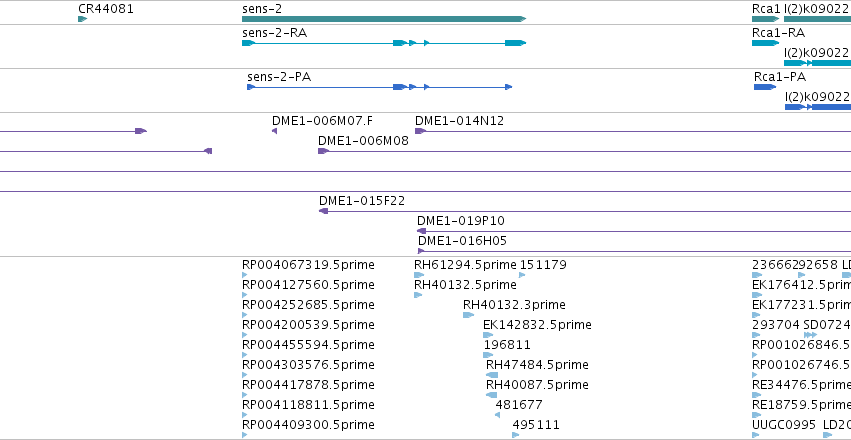Click the RH47484.5prime reverse EST arrow
The image size is (851, 440).
(x=492, y=375)
